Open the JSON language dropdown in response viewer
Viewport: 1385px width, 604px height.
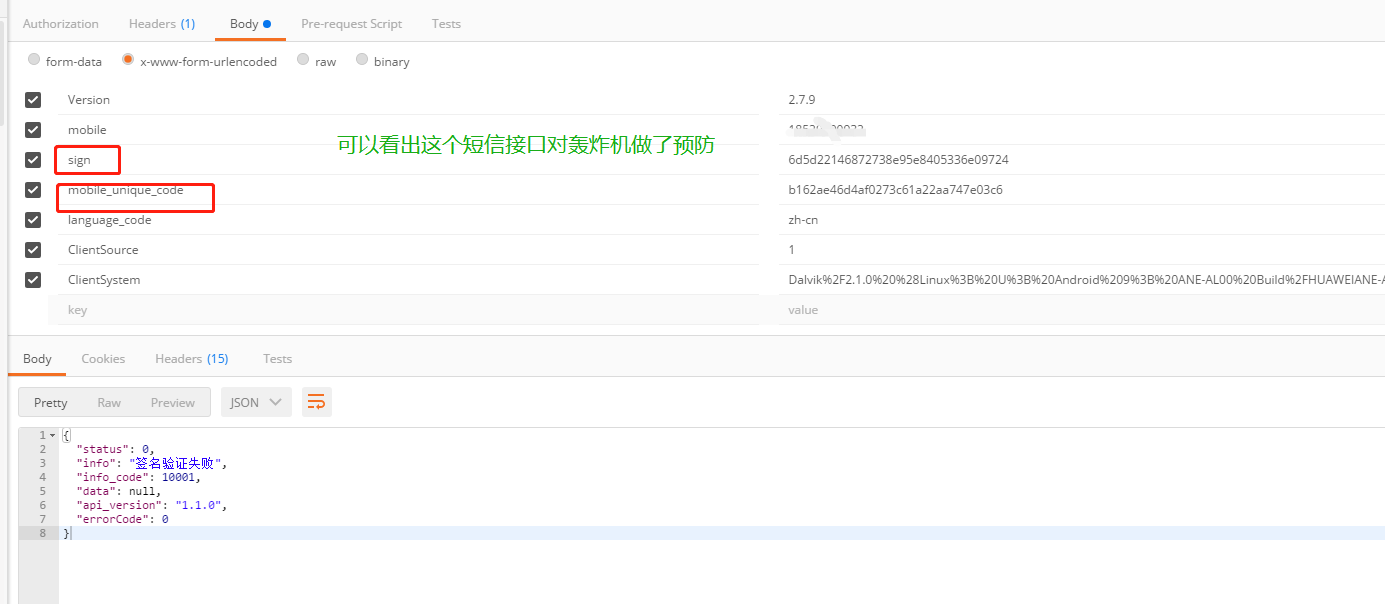click(x=255, y=401)
